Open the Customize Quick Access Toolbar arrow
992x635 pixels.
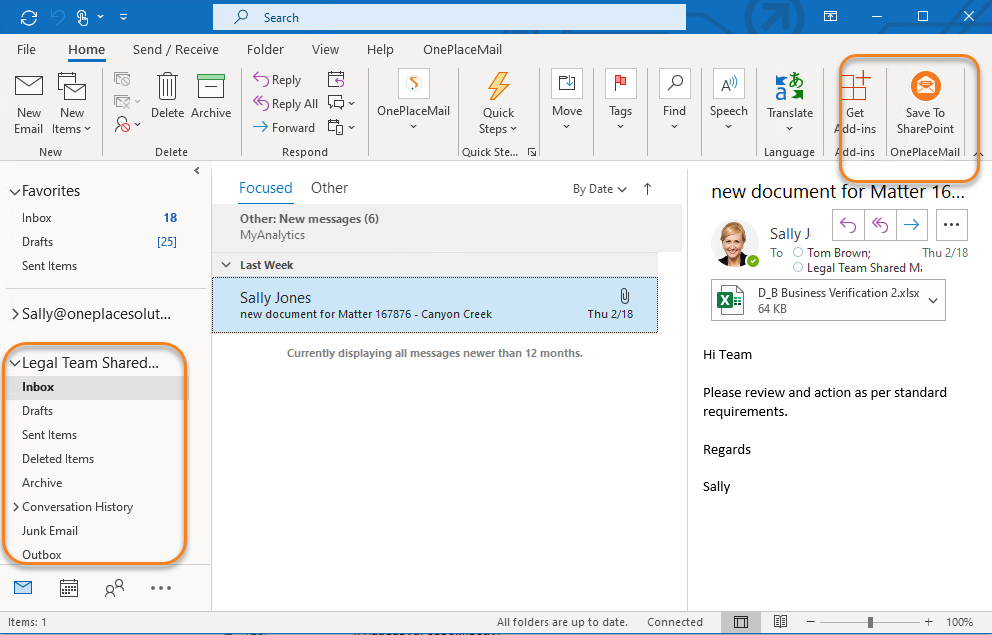click(x=123, y=17)
